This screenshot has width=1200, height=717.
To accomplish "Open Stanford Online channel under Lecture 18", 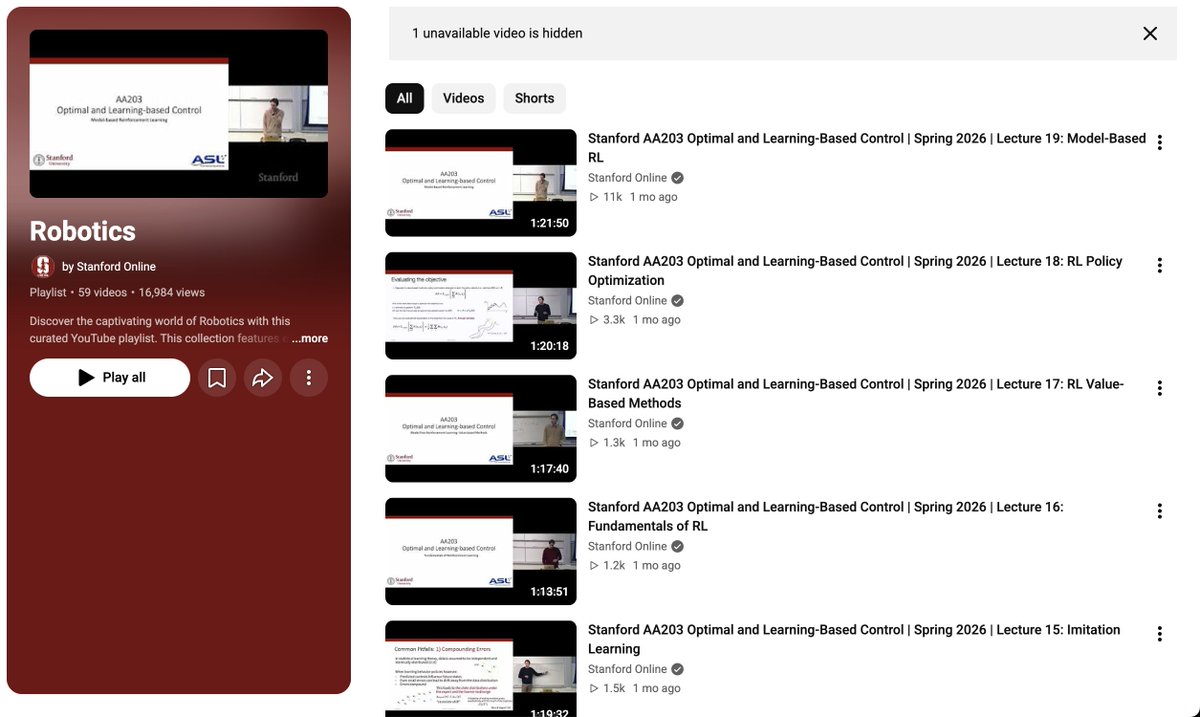I will tap(627, 301).
